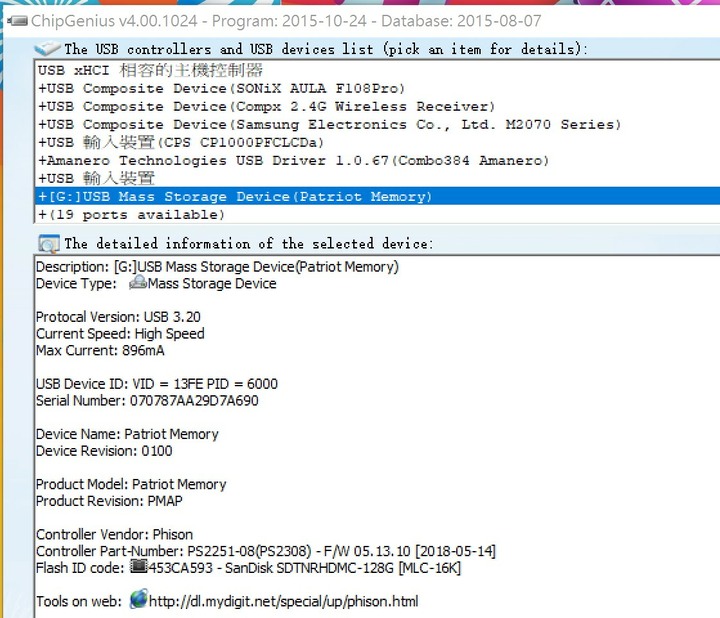Screen dimensions: 720x618
Task: Click the Protocal Version USB 3.20 line
Action: [x=118, y=317]
